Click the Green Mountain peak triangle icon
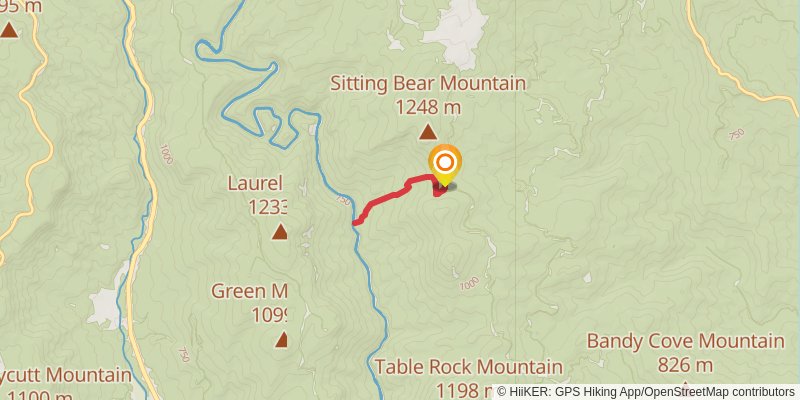800x400 pixels. [281, 339]
